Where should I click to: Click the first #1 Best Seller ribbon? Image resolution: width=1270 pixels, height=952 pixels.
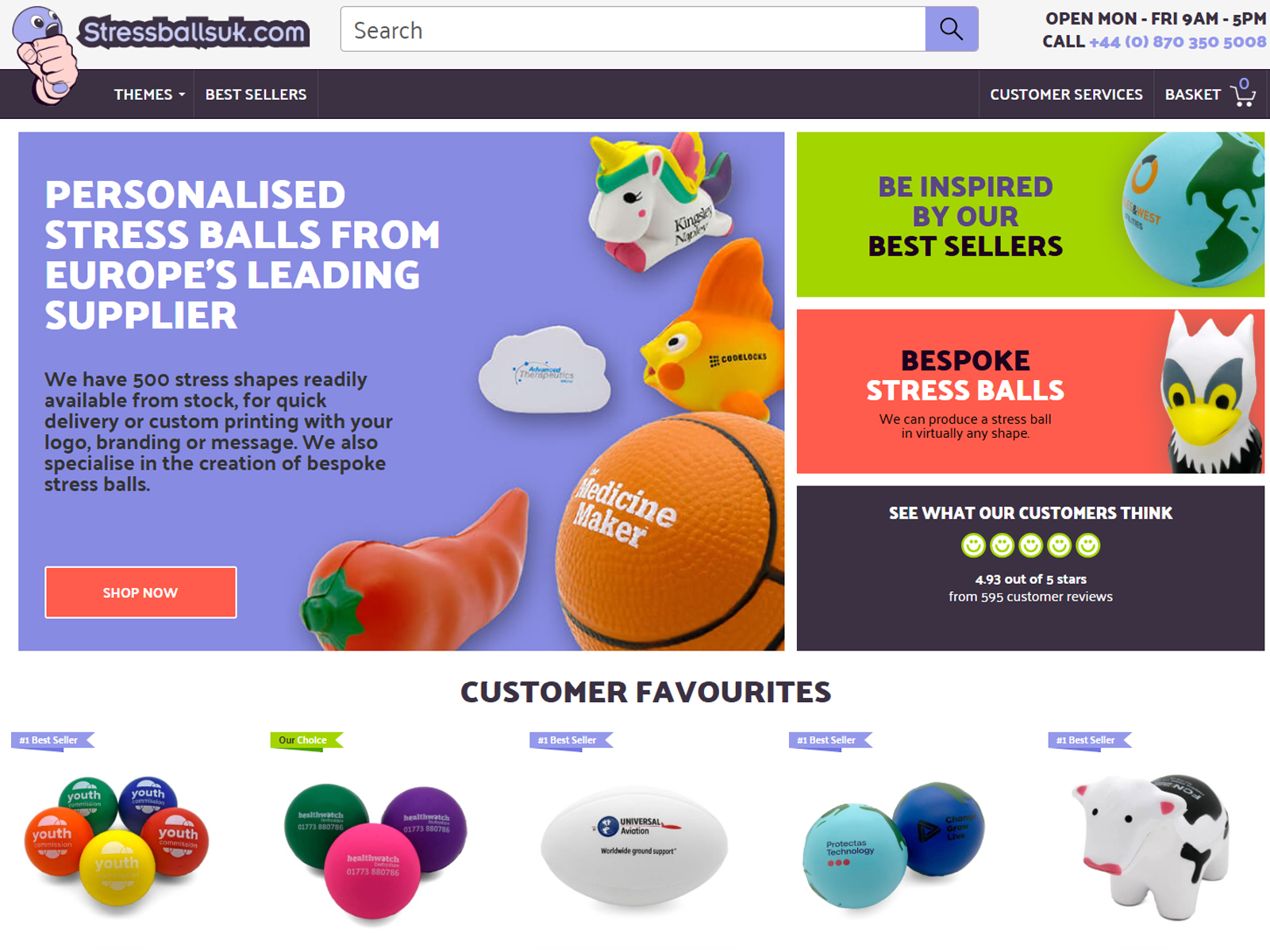click(52, 740)
